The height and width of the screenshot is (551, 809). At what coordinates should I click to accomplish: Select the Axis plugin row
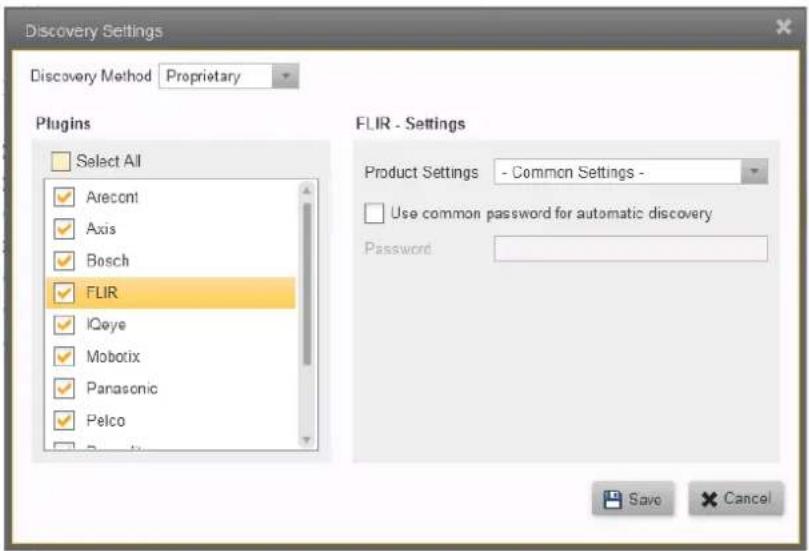coord(171,229)
